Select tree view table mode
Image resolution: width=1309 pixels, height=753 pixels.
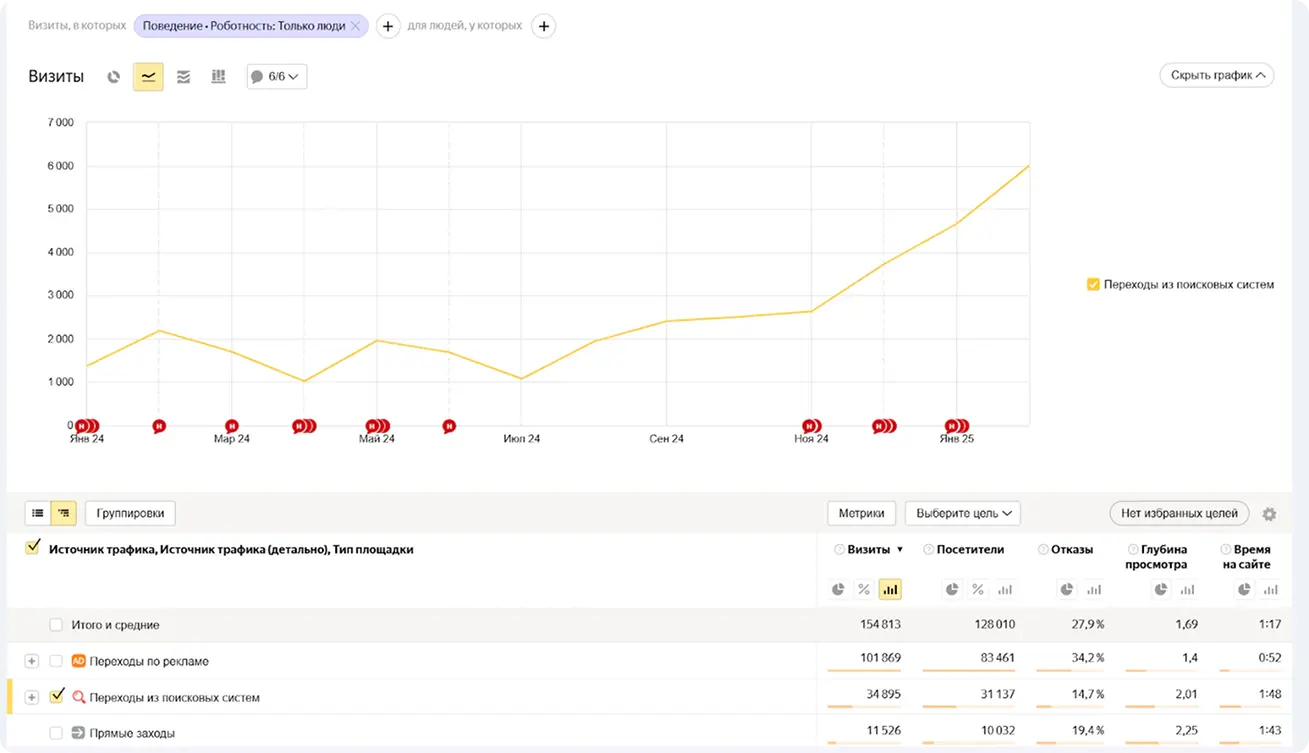click(x=63, y=513)
